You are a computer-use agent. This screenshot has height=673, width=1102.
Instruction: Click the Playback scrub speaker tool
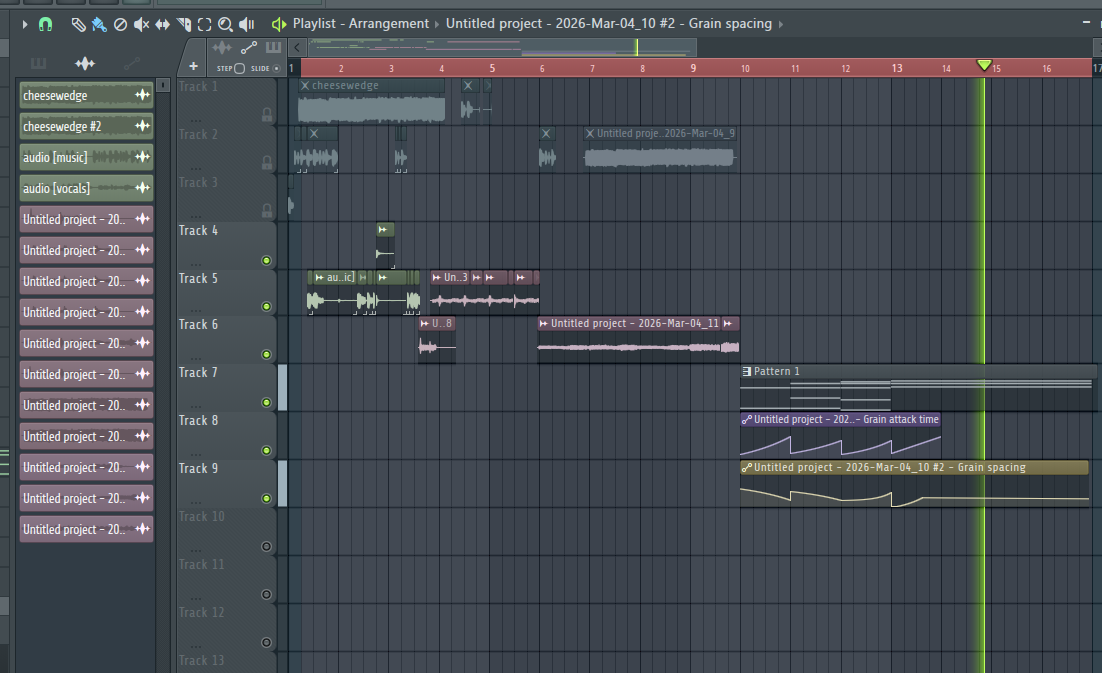coord(247,23)
